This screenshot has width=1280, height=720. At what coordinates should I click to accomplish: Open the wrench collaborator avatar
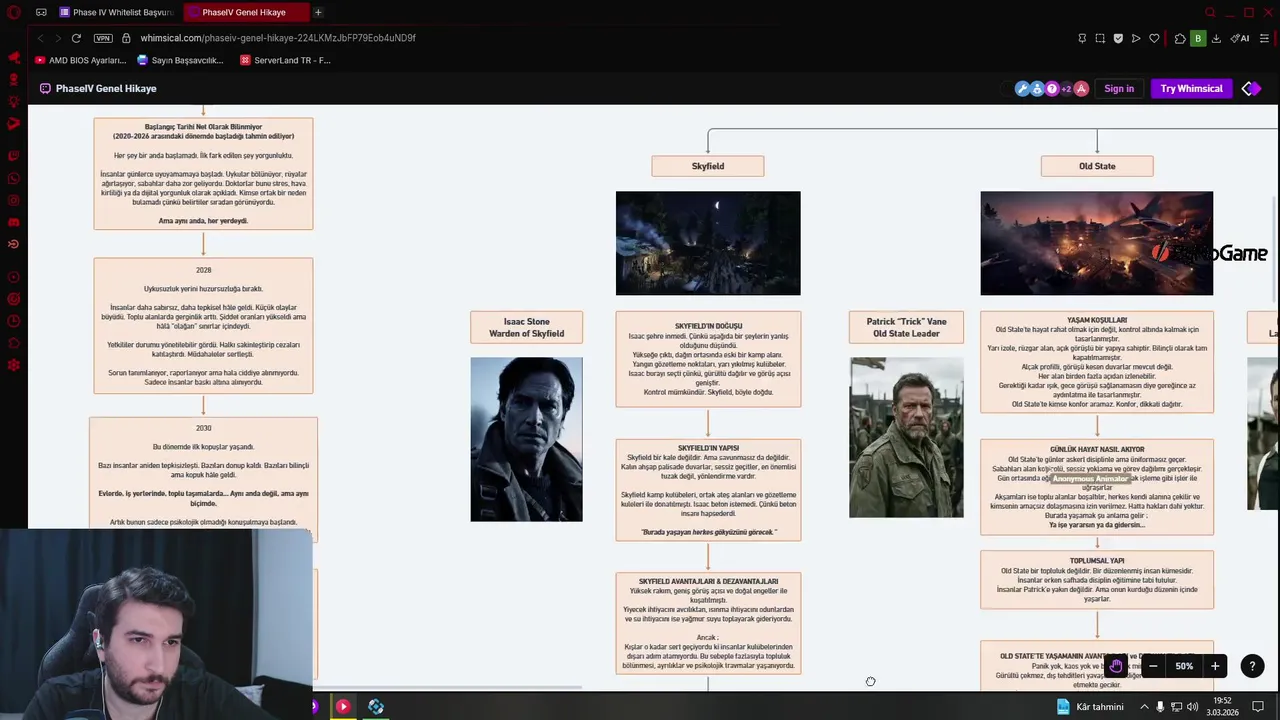1022,88
